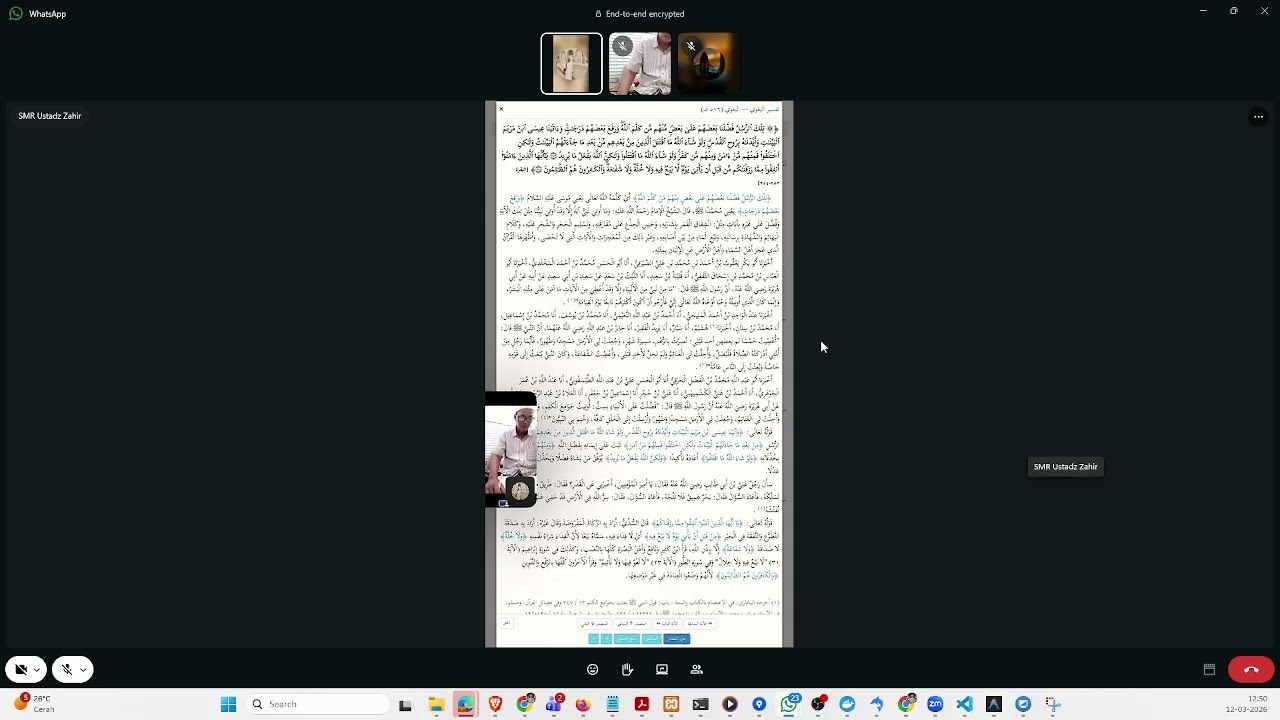The image size is (1280, 720).
Task: Switch call layout view icon
Action: 1209,669
